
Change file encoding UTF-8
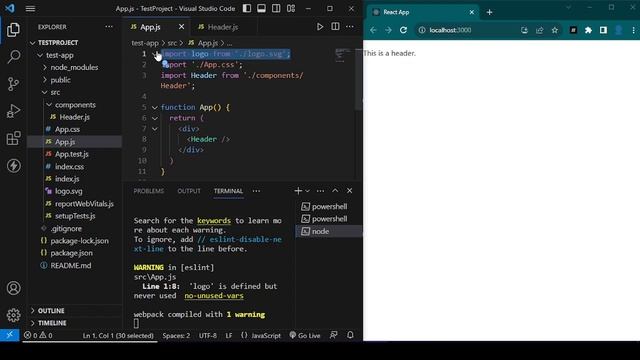coord(208,336)
